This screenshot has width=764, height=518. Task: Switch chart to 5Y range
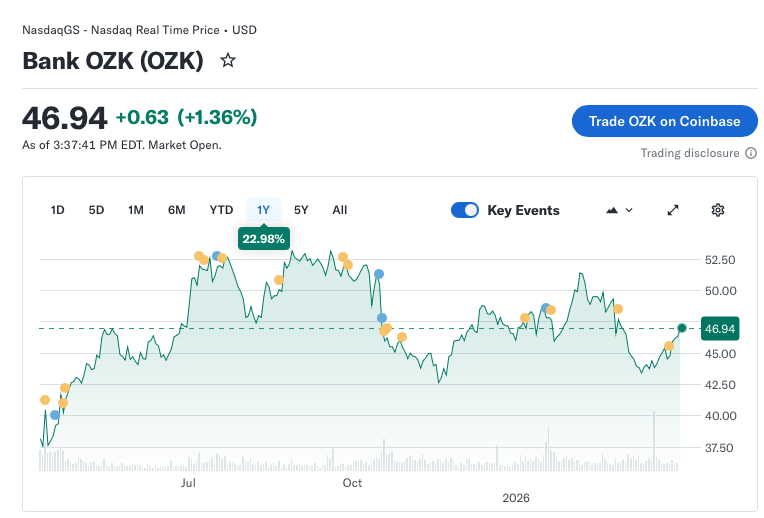click(301, 210)
